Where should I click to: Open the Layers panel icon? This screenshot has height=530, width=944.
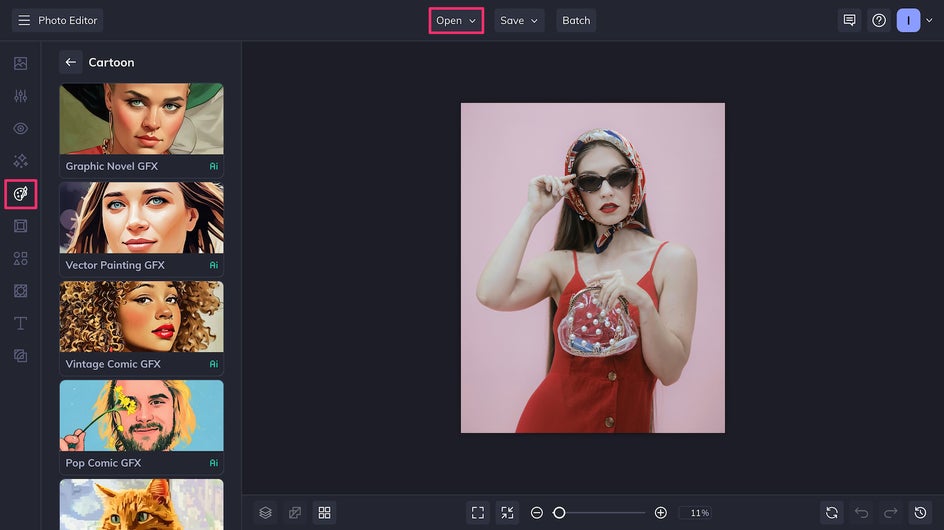click(266, 513)
